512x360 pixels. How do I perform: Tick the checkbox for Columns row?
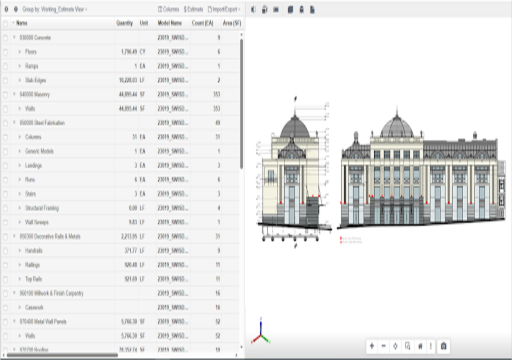click(x=5, y=137)
